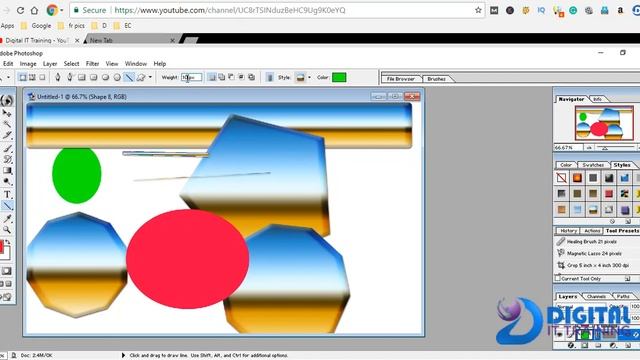640x360 pixels.
Task: Open the Filter menu
Action: 92,64
